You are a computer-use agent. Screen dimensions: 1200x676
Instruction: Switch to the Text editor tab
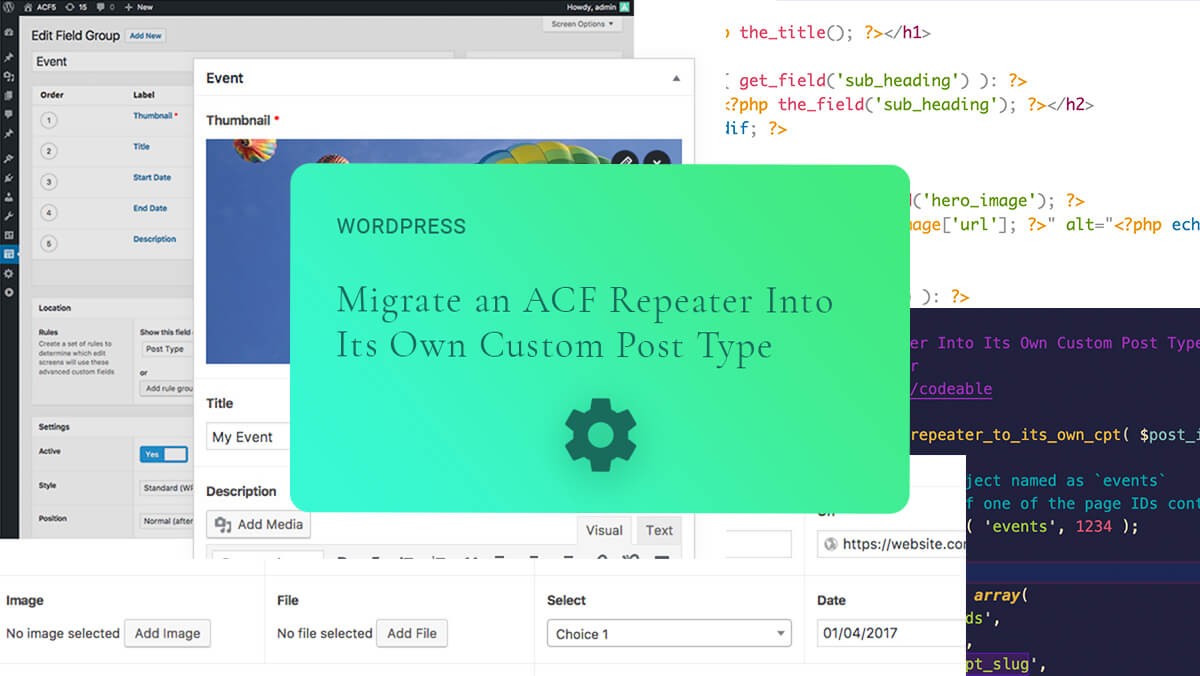pos(658,530)
